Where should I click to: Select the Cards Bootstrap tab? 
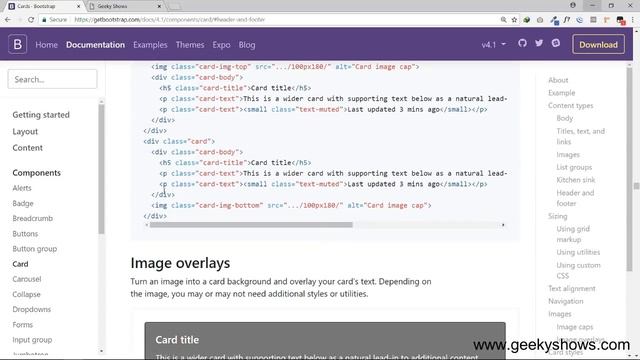pyautogui.click(x=43, y=6)
